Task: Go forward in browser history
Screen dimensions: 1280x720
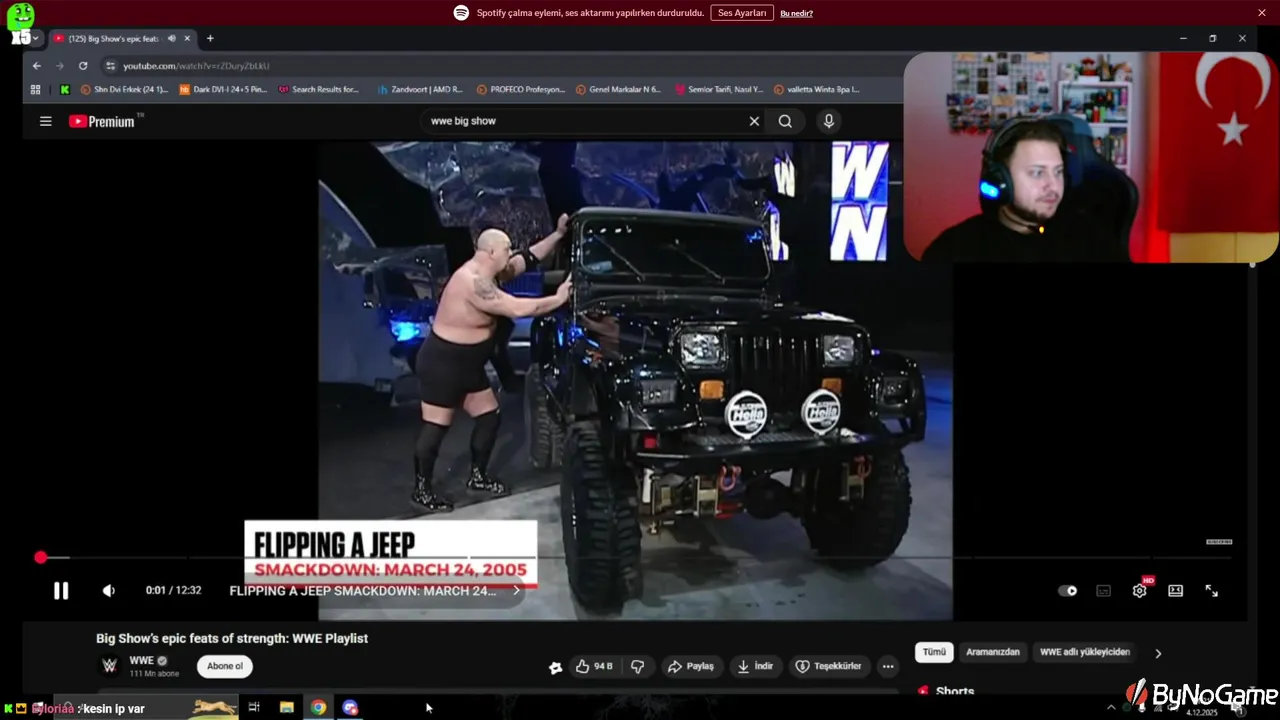Action: pyautogui.click(x=60, y=66)
